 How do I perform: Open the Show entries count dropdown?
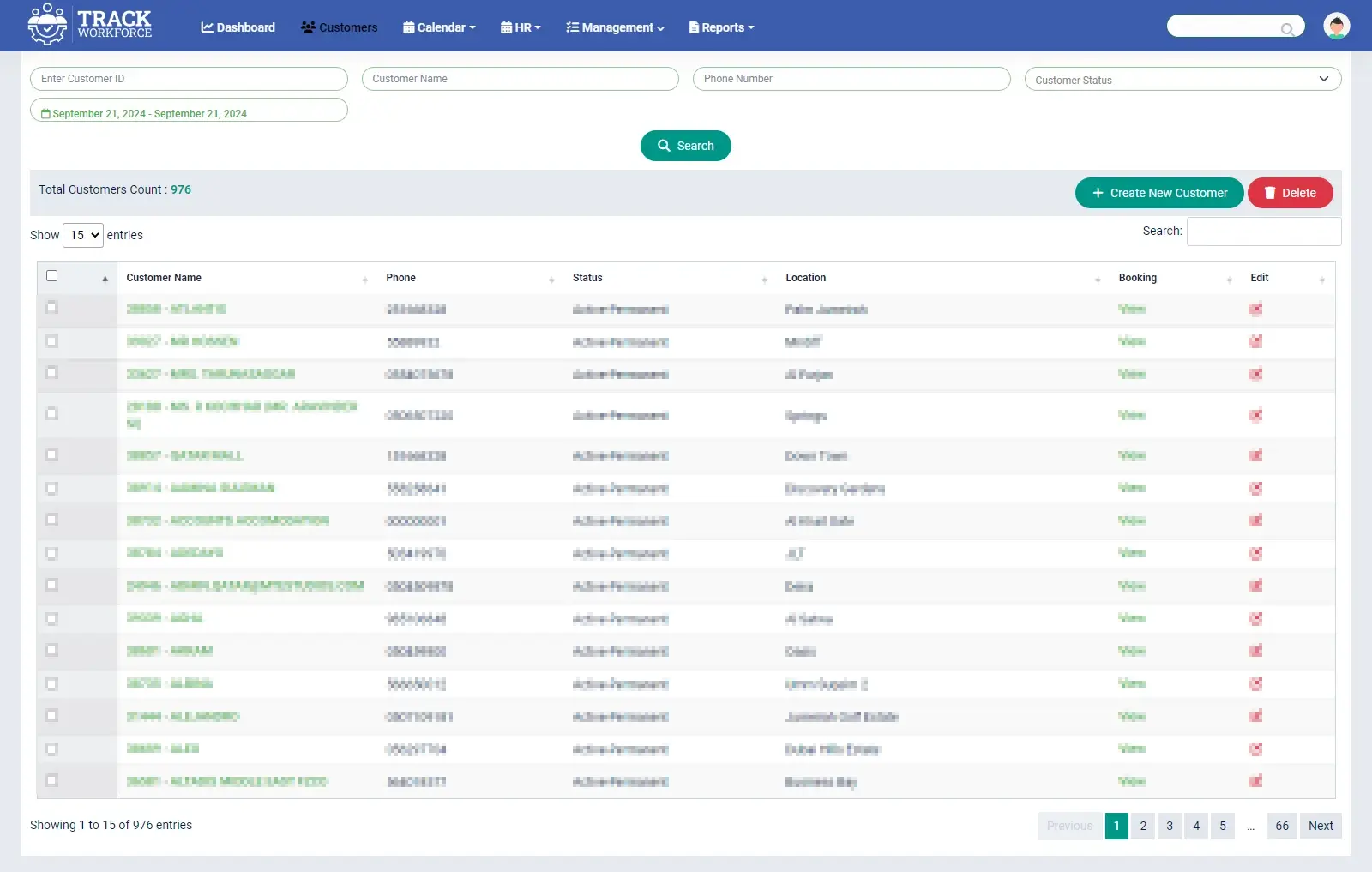(x=83, y=235)
